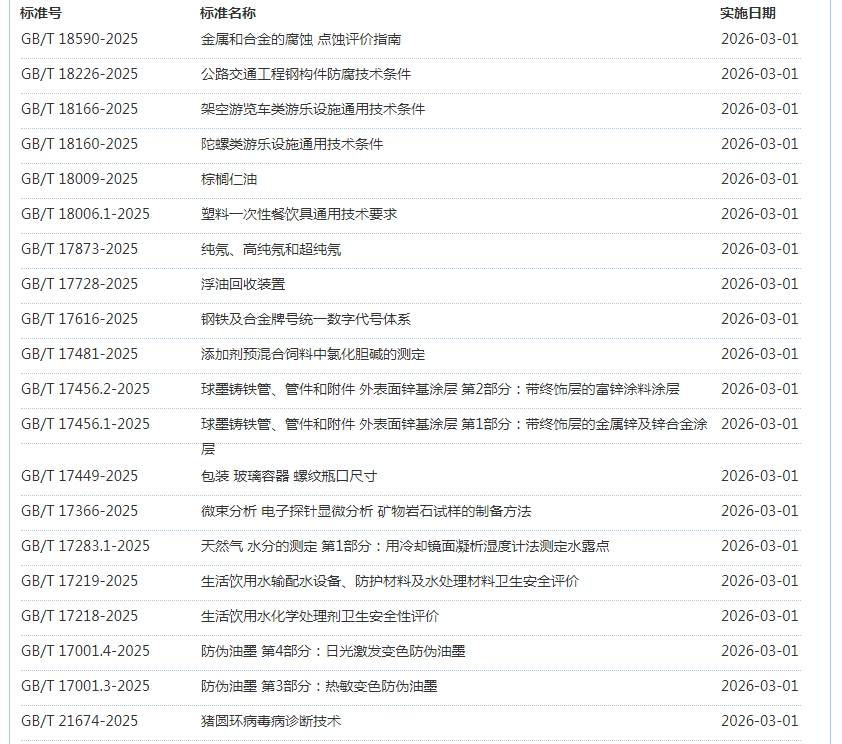Open 陀螺类游乐设施通用技术条件 standard
842x744 pixels.
[x=291, y=144]
